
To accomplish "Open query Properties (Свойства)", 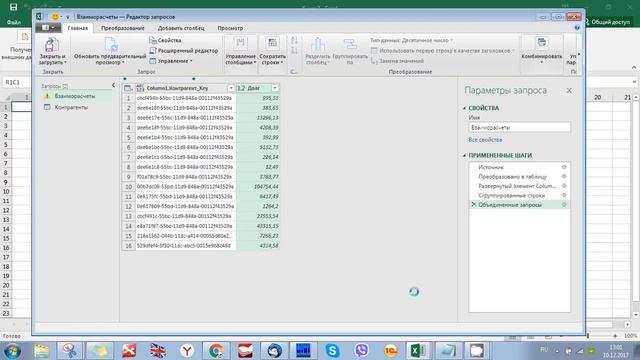I will coord(165,40).
